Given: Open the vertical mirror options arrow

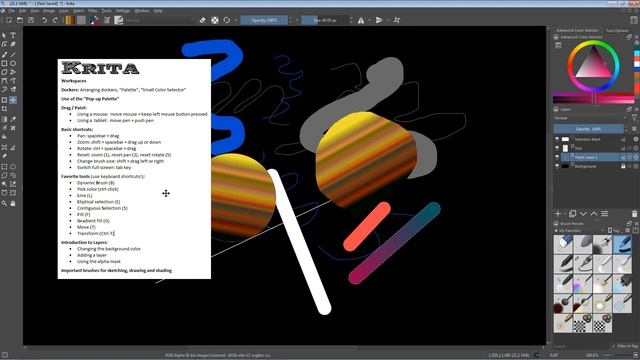Looking at the screenshot, I should point(387,20).
